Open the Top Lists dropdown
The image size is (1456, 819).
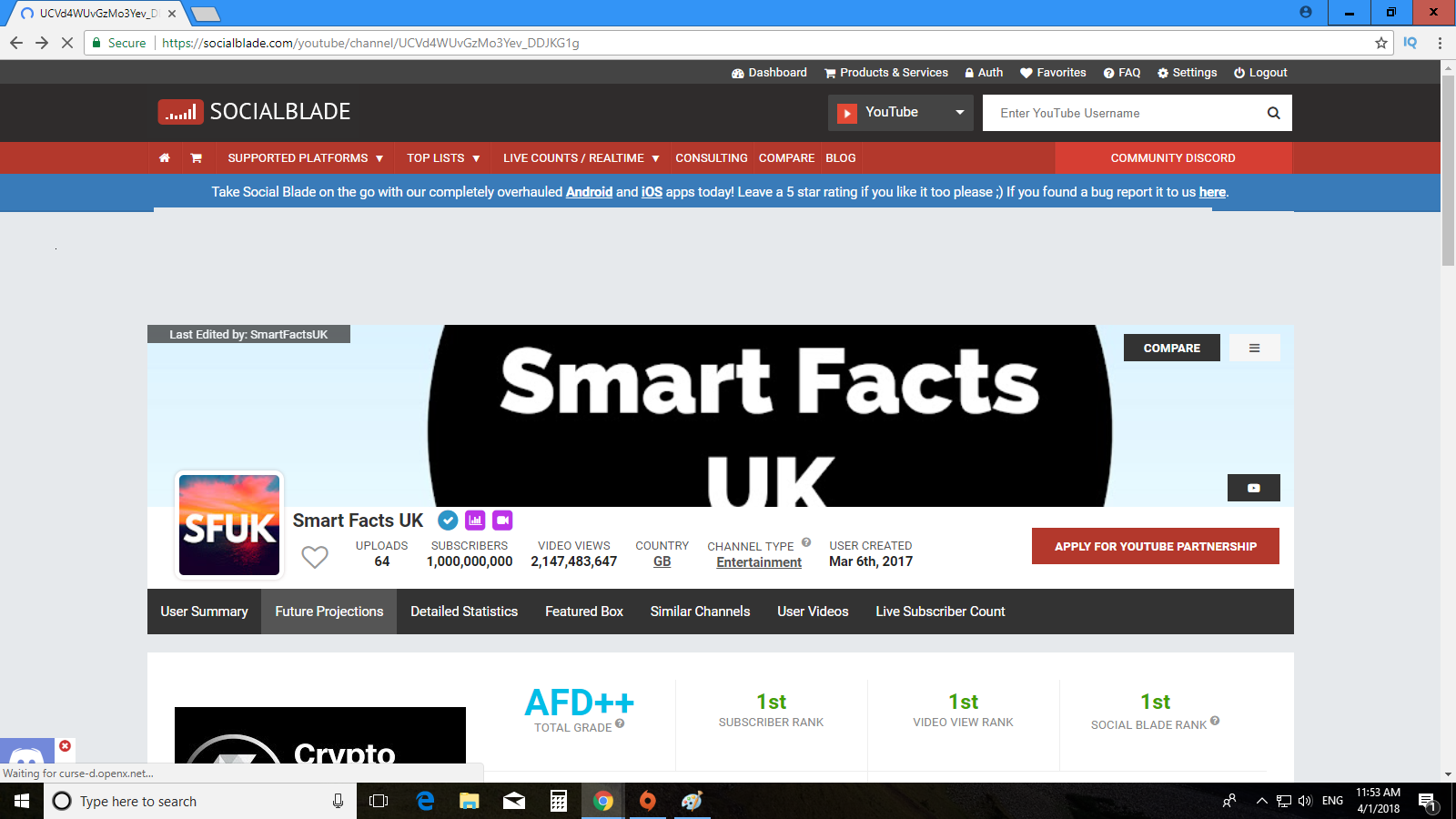point(443,158)
